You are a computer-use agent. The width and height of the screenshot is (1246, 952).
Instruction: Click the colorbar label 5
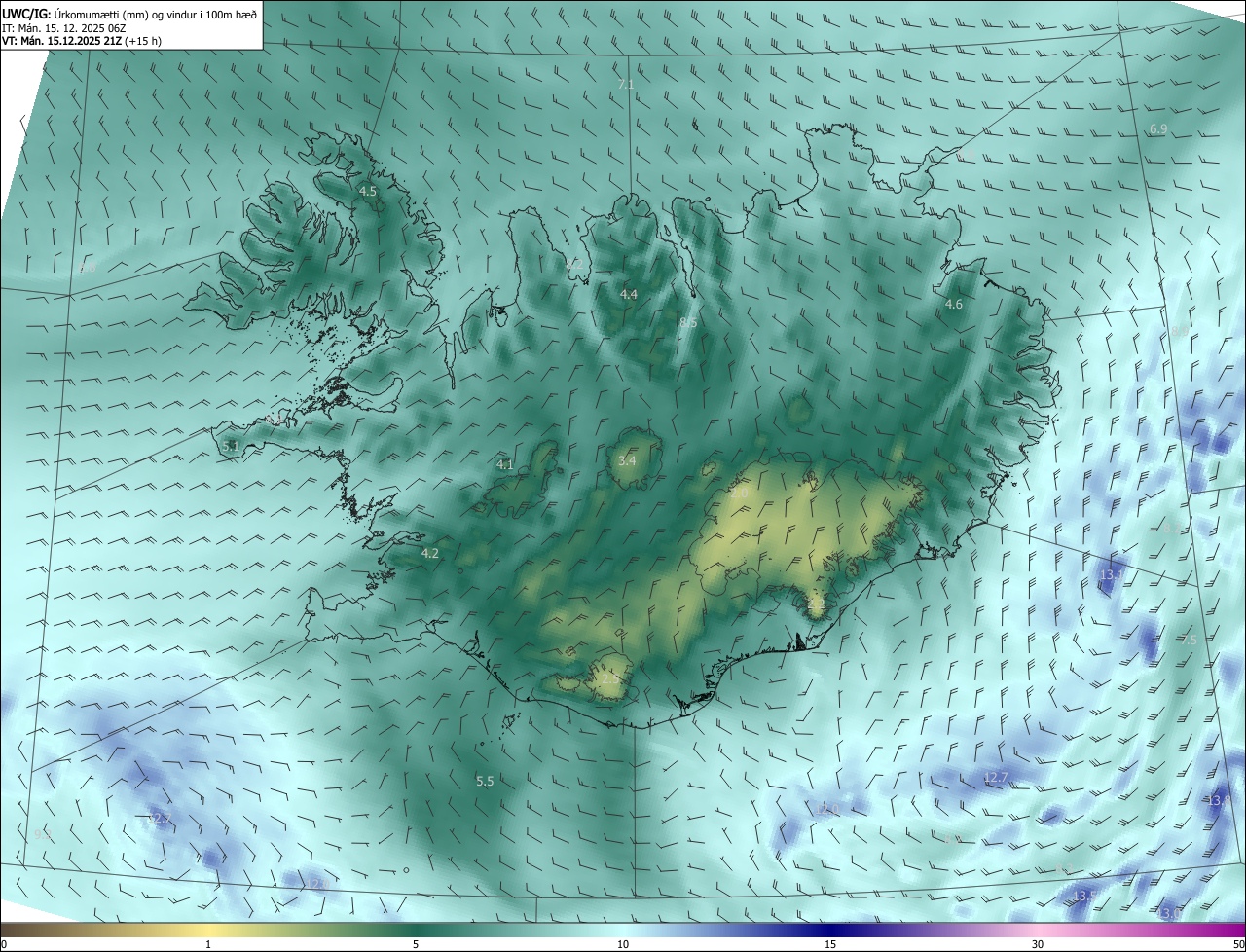pos(416,944)
